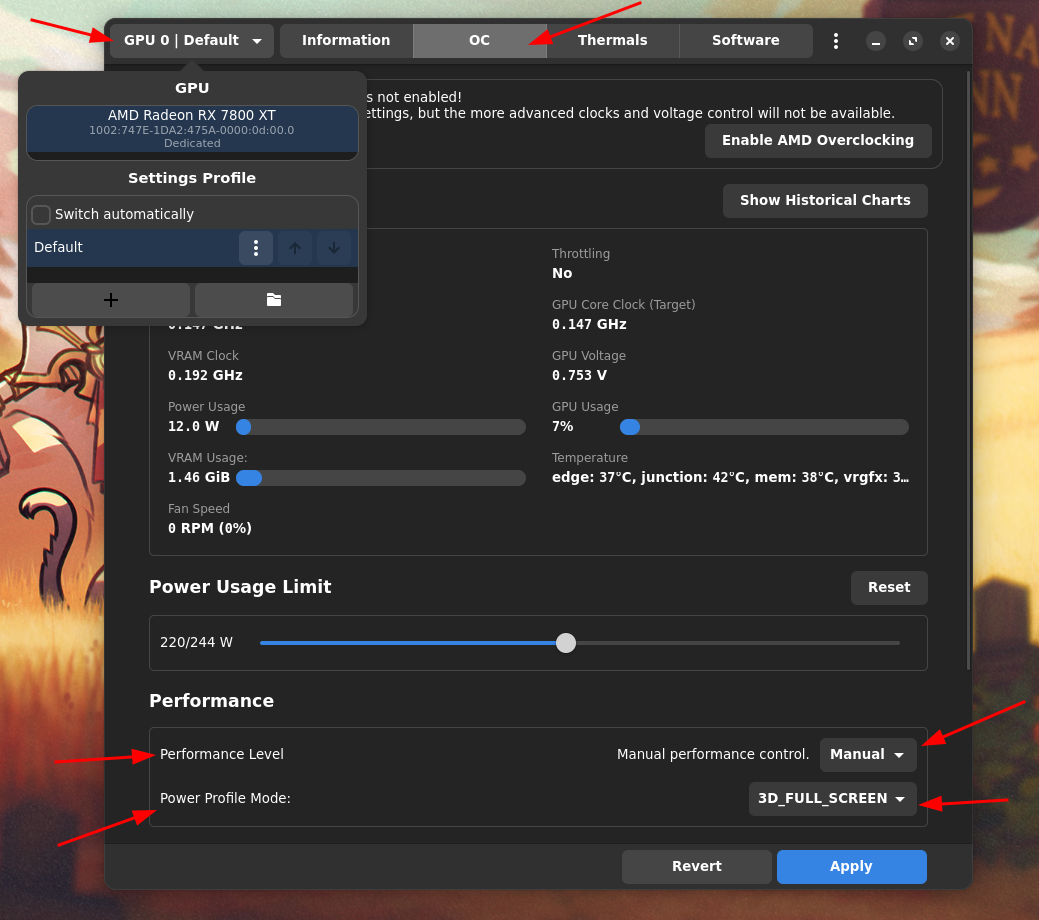Switch to the Information tab
The image size is (1039, 920).
pos(345,41)
